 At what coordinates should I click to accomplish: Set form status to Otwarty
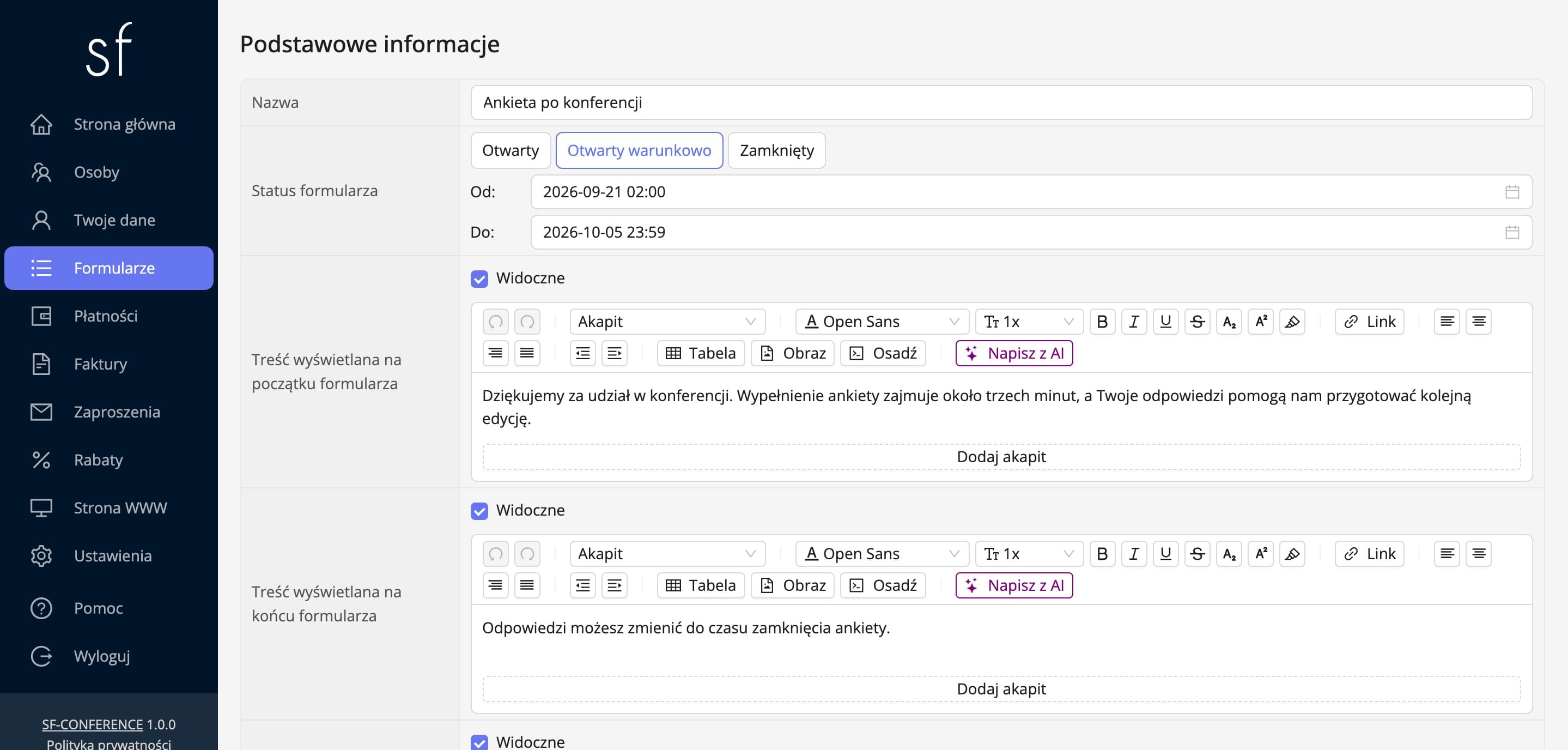click(x=510, y=150)
